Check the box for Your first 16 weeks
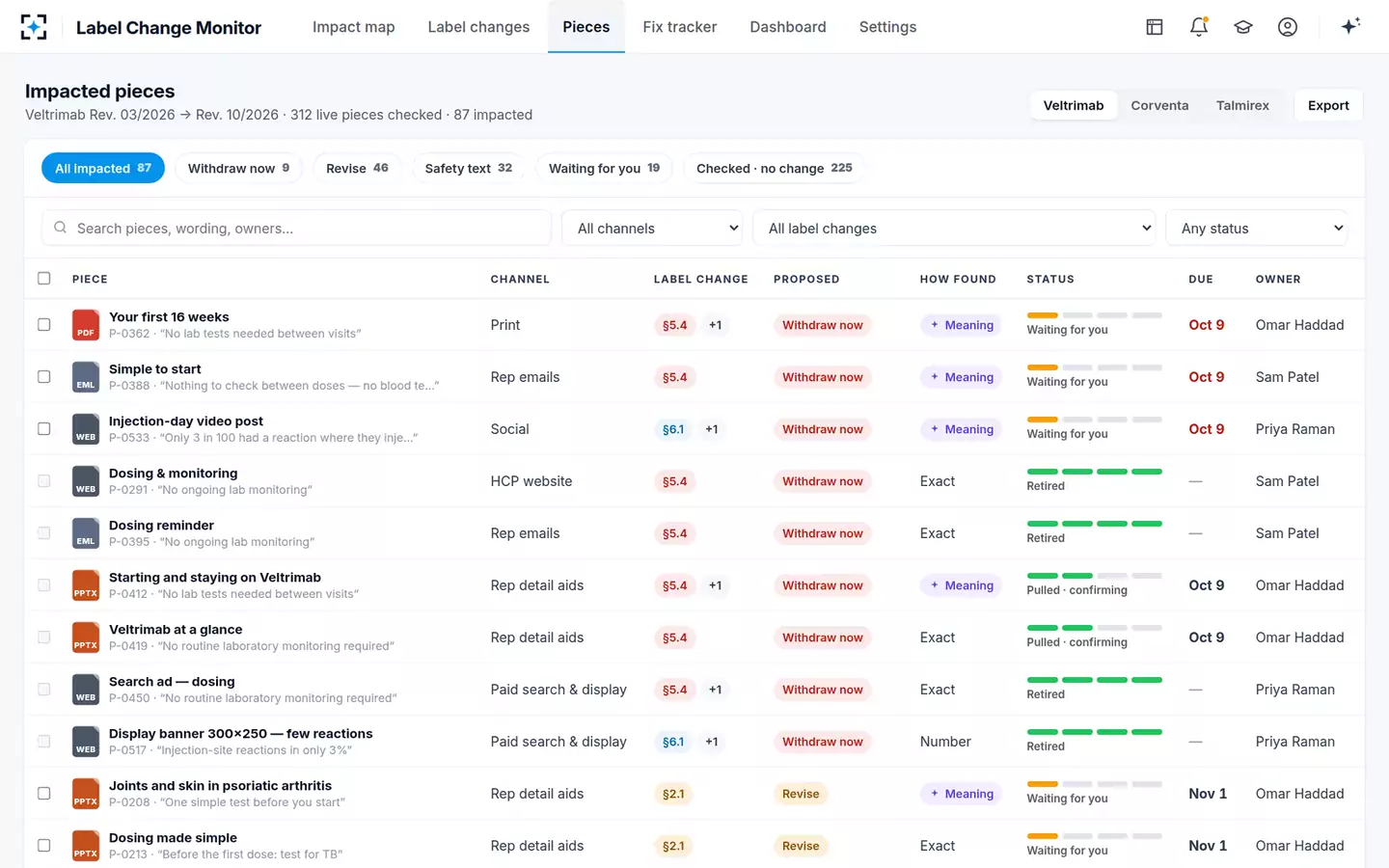The image size is (1389, 868). click(44, 325)
